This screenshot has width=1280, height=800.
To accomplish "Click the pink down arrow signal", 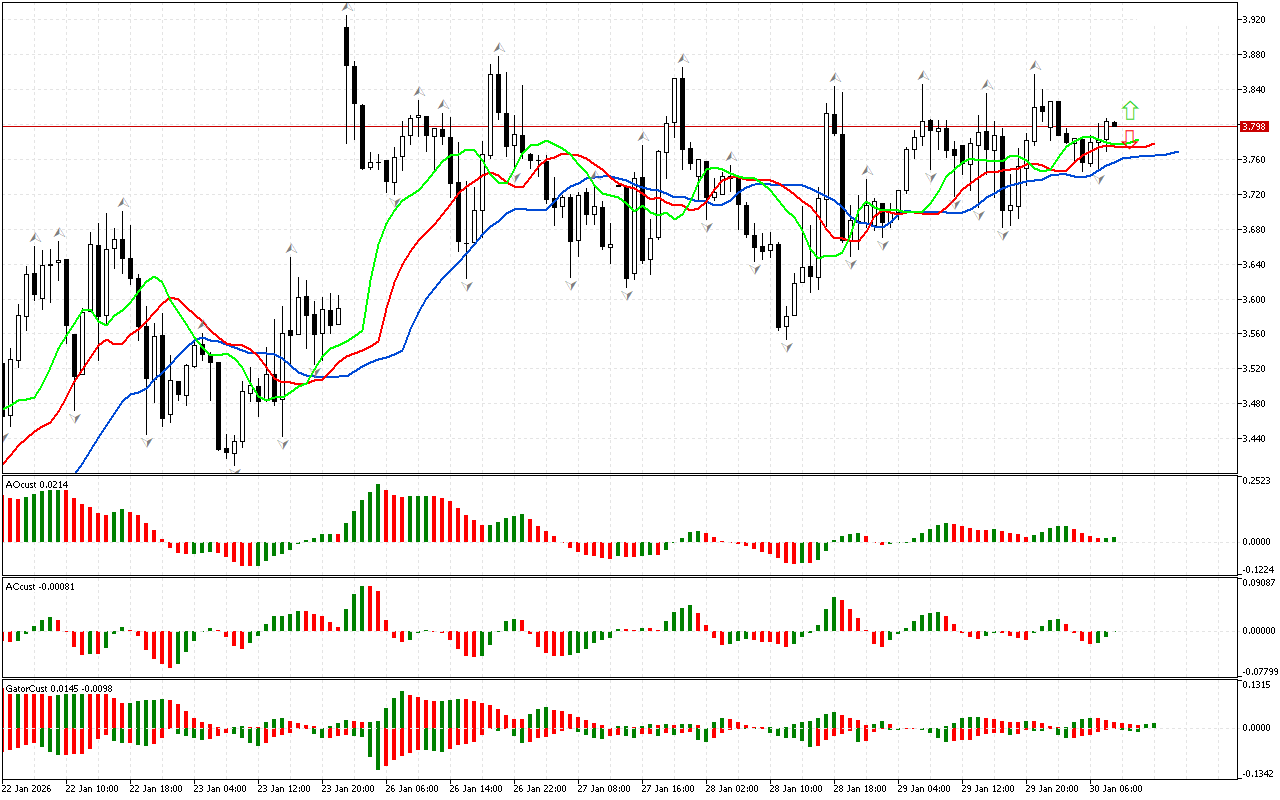I will point(1129,136).
